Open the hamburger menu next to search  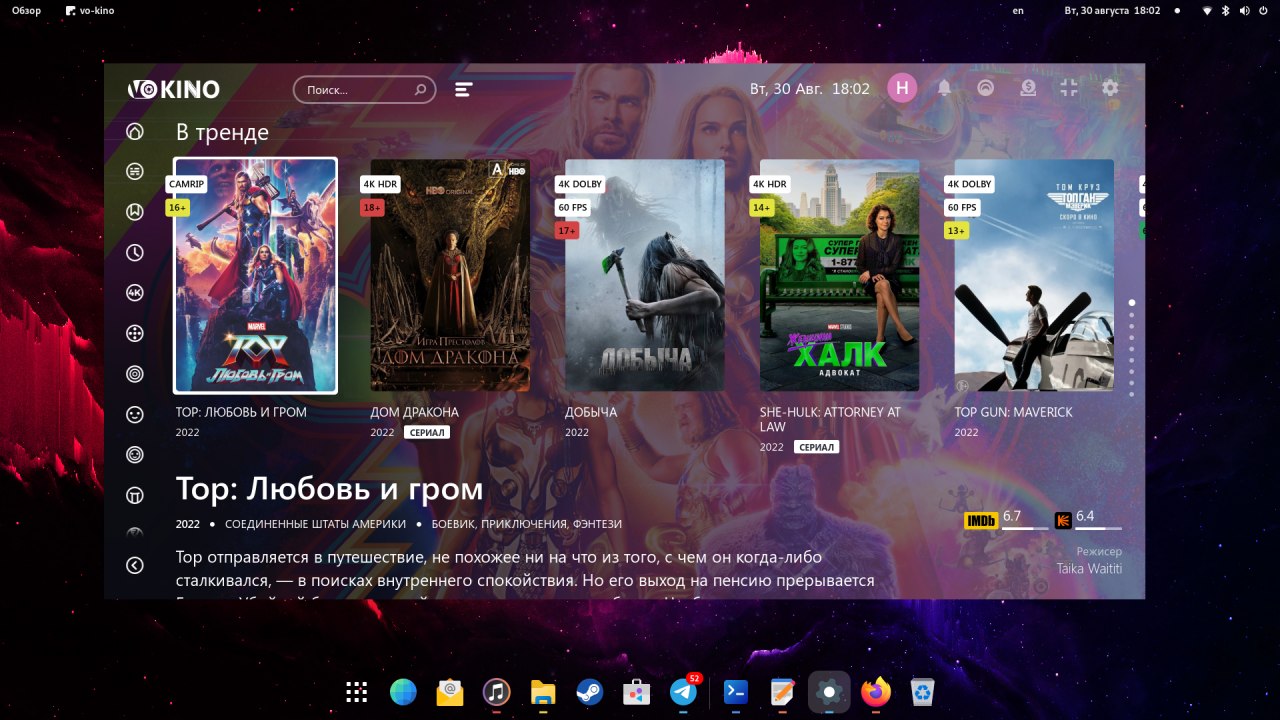[x=463, y=89]
